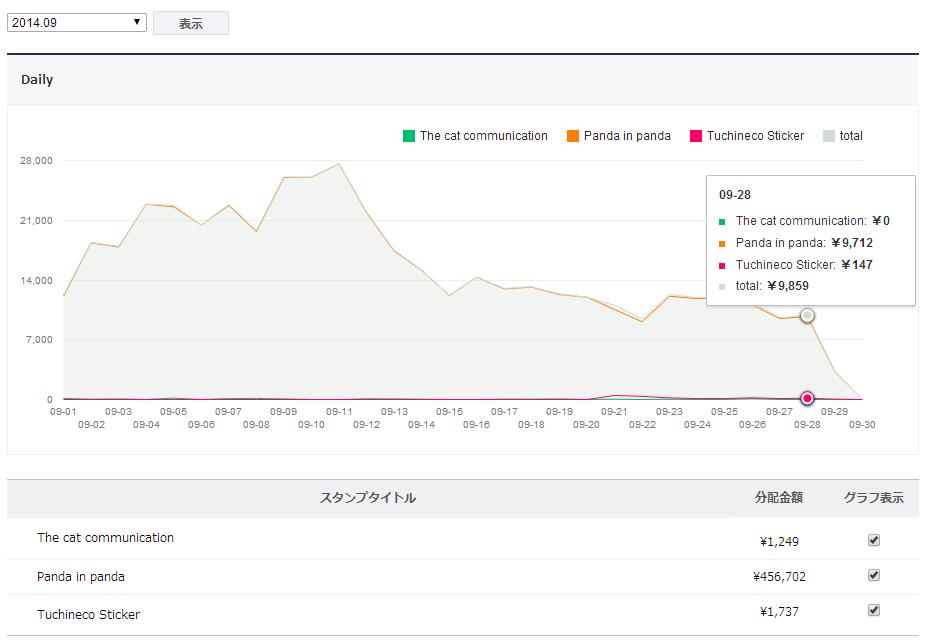This screenshot has width=927, height=641.
Task: Click the スタンプタイトル column header
Action: coord(367,498)
